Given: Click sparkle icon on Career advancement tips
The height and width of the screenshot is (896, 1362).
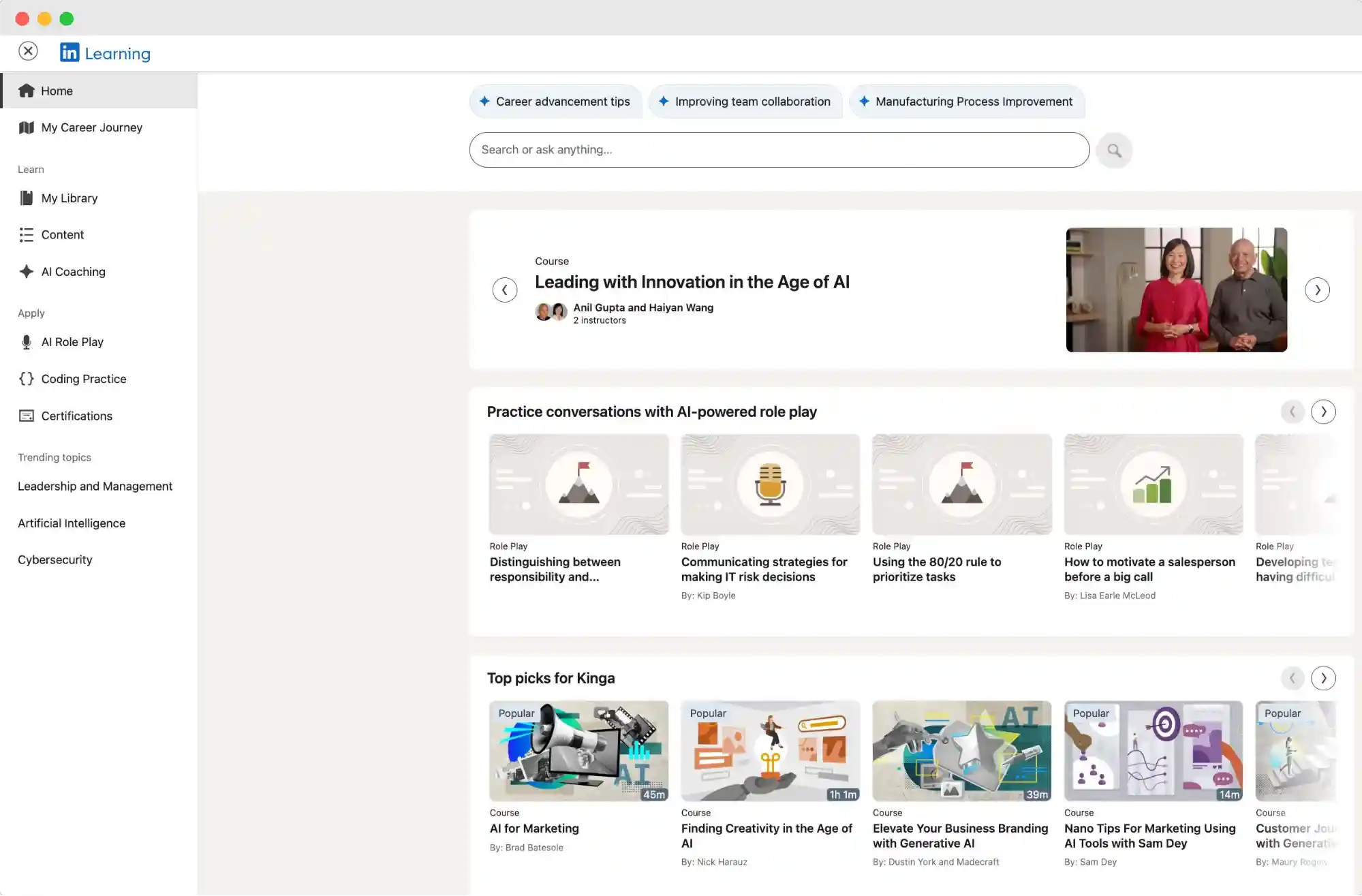Looking at the screenshot, I should 484,102.
